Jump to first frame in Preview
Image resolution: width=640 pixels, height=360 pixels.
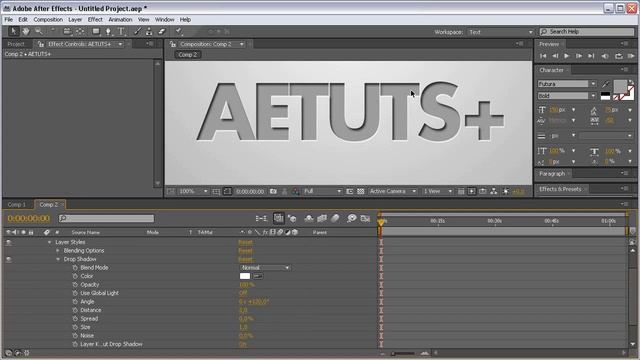coord(543,56)
